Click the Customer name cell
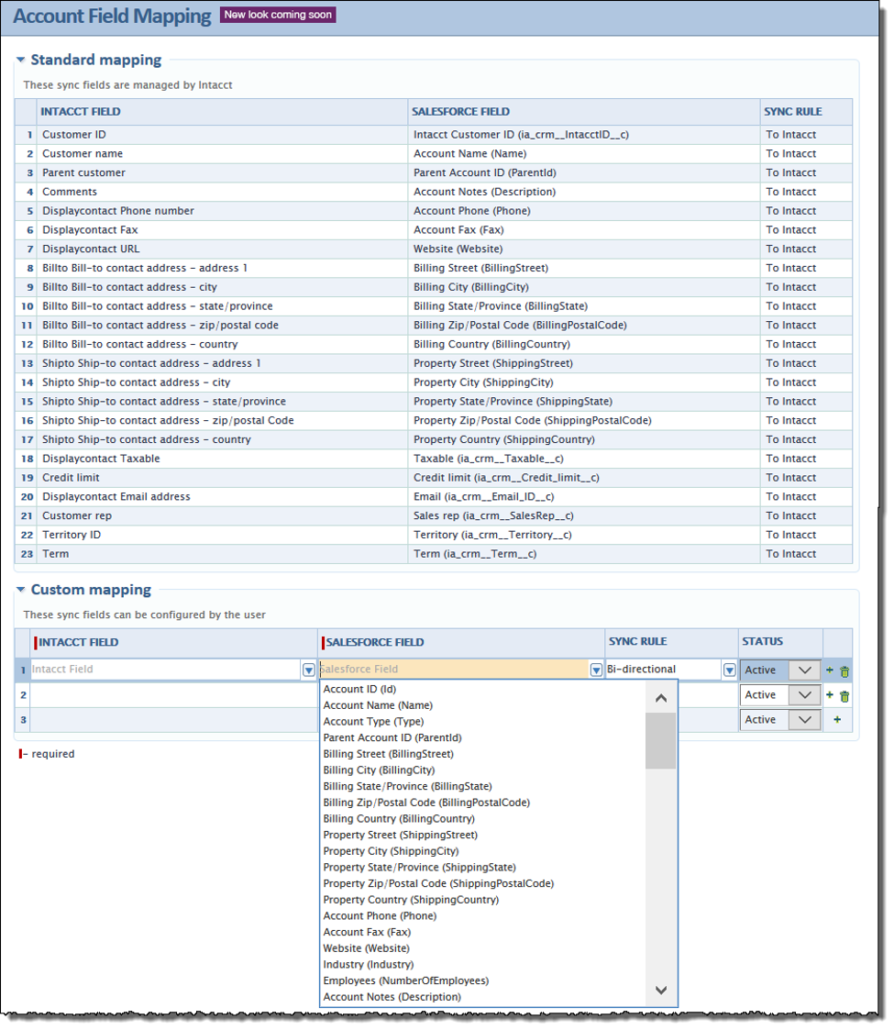 click(x=222, y=154)
